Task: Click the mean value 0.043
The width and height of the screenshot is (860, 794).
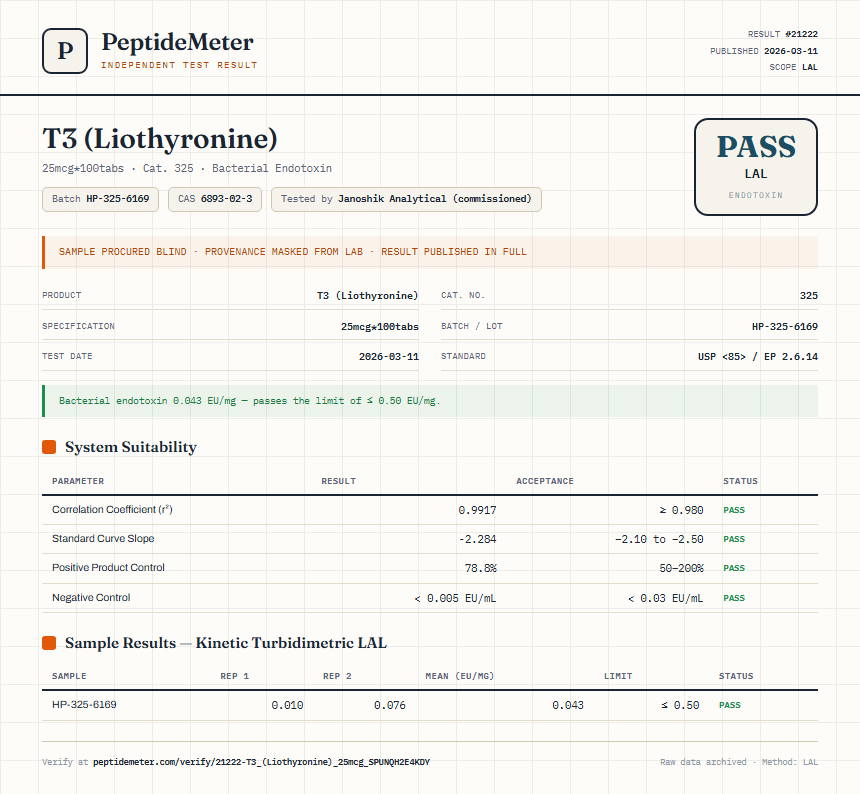Action: pyautogui.click(x=568, y=706)
